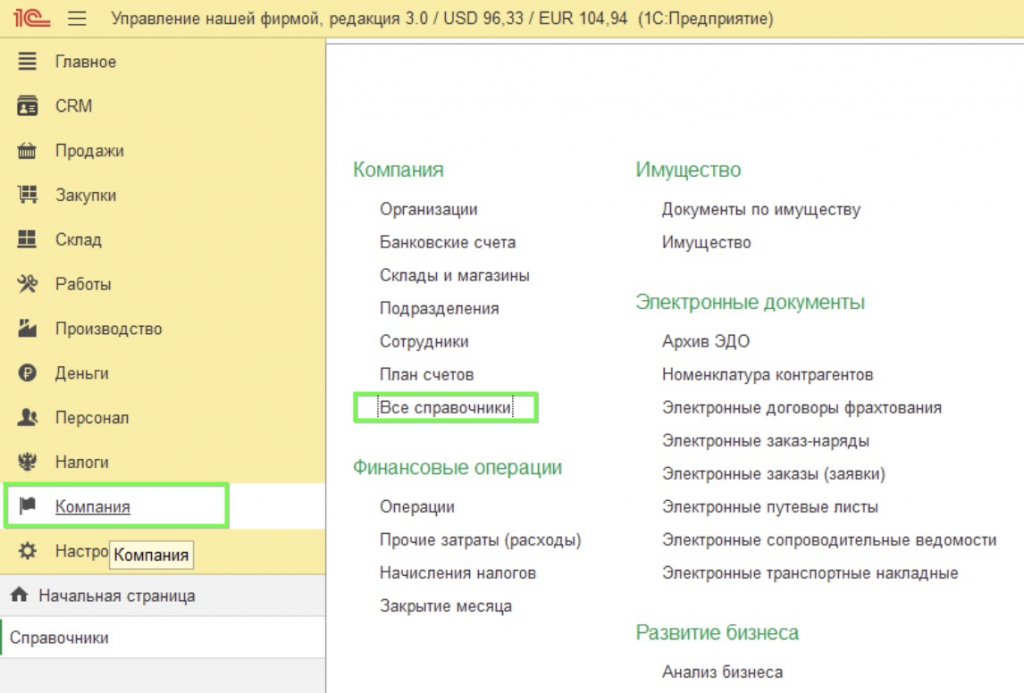Click the Главное section icon

27,61
